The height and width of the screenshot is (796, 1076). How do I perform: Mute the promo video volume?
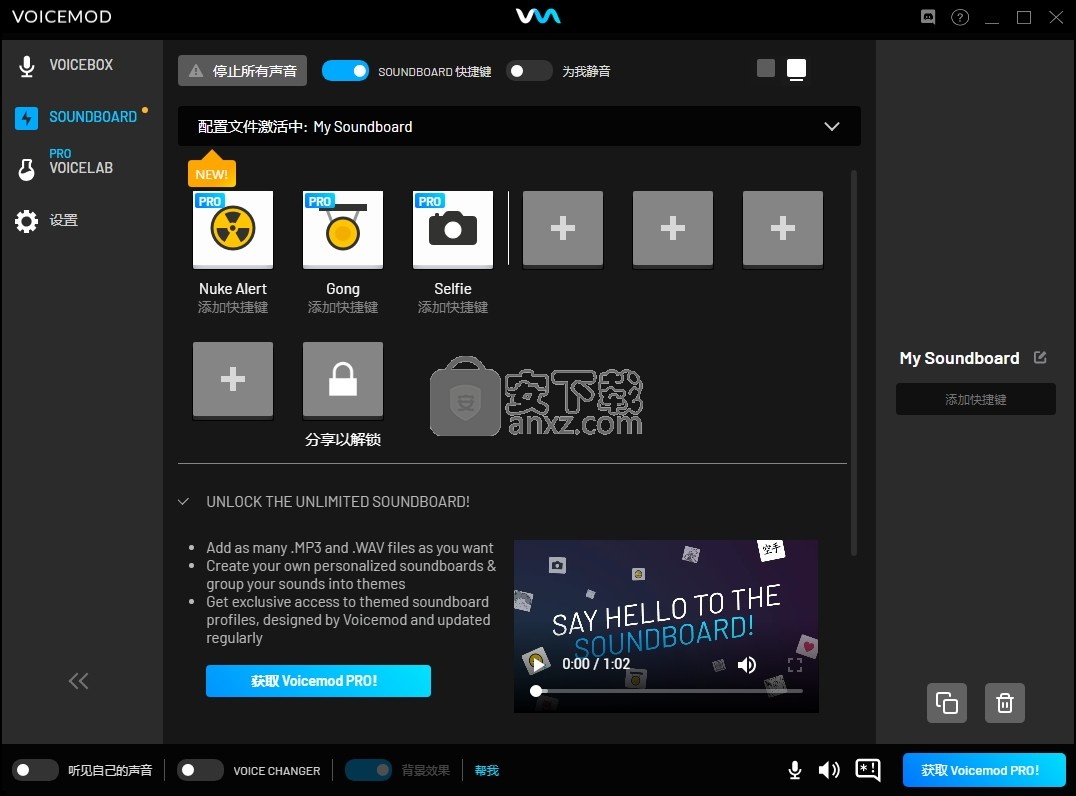tap(747, 664)
